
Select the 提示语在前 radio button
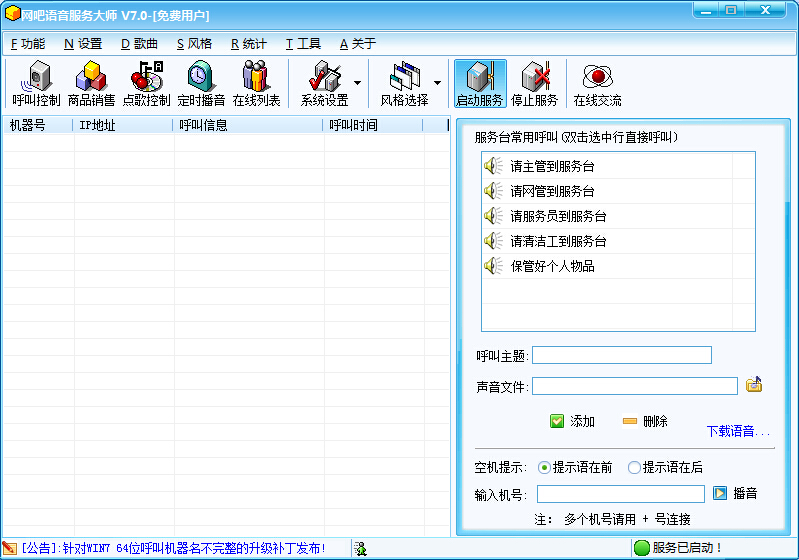point(544,467)
